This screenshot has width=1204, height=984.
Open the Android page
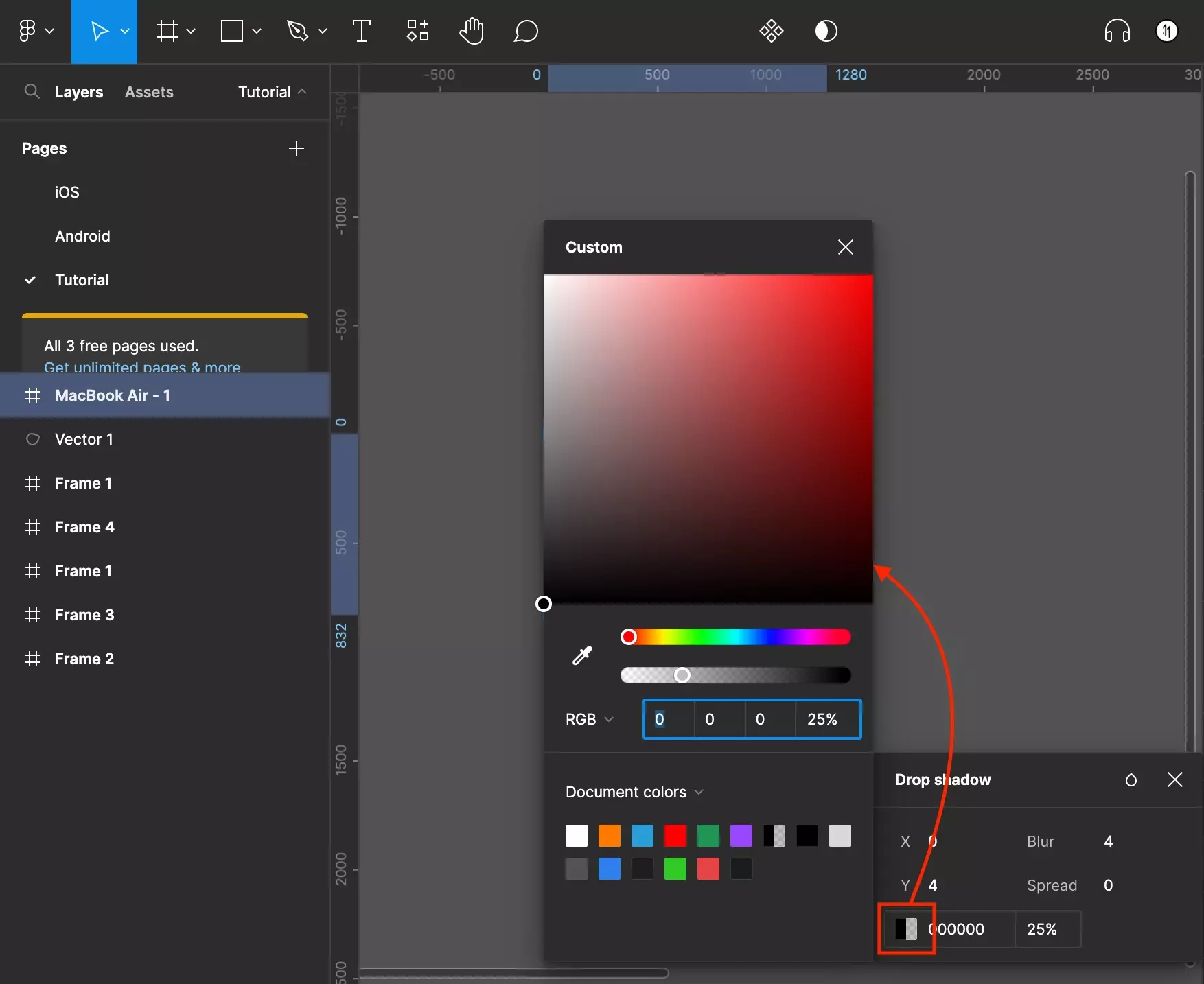pos(82,236)
